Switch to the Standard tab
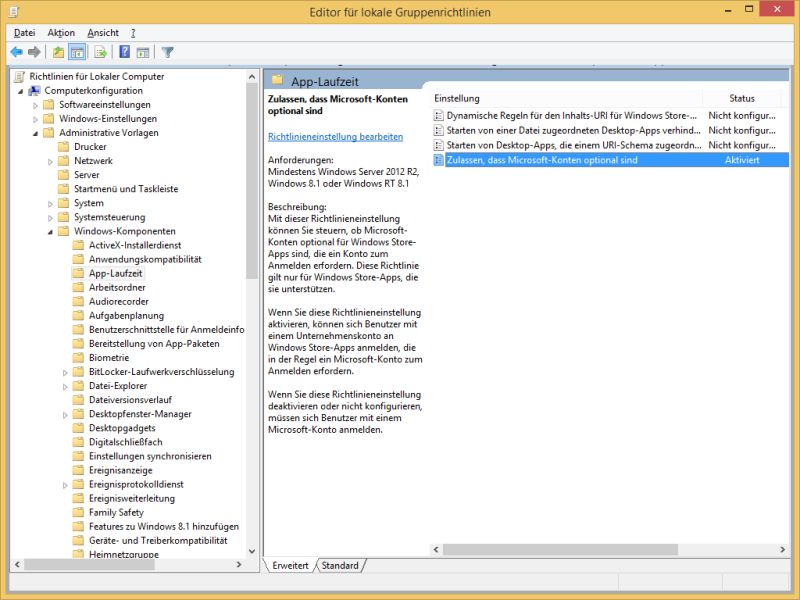The width and height of the screenshot is (800, 600). (340, 565)
